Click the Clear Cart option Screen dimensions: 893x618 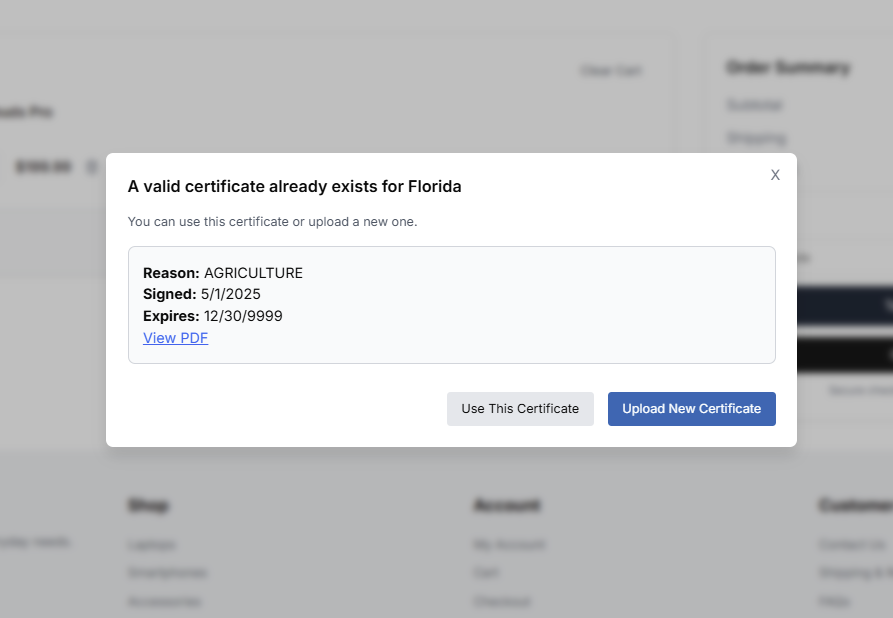coord(611,70)
